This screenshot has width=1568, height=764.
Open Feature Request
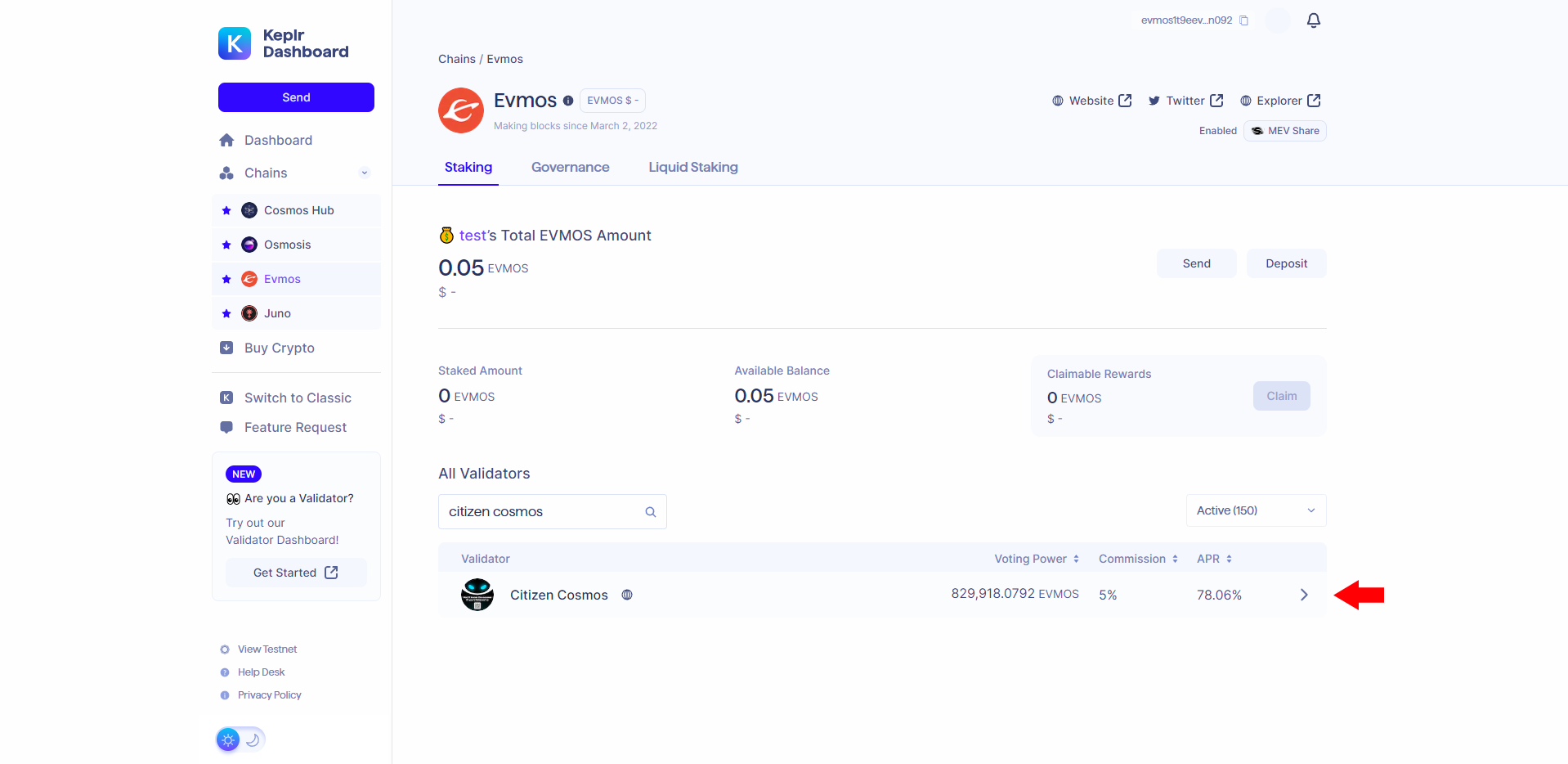pos(295,427)
